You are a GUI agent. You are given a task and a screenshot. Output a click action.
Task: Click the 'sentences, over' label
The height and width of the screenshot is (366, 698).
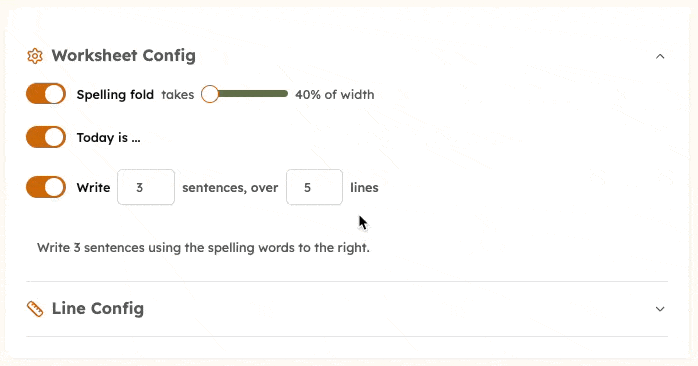point(230,188)
